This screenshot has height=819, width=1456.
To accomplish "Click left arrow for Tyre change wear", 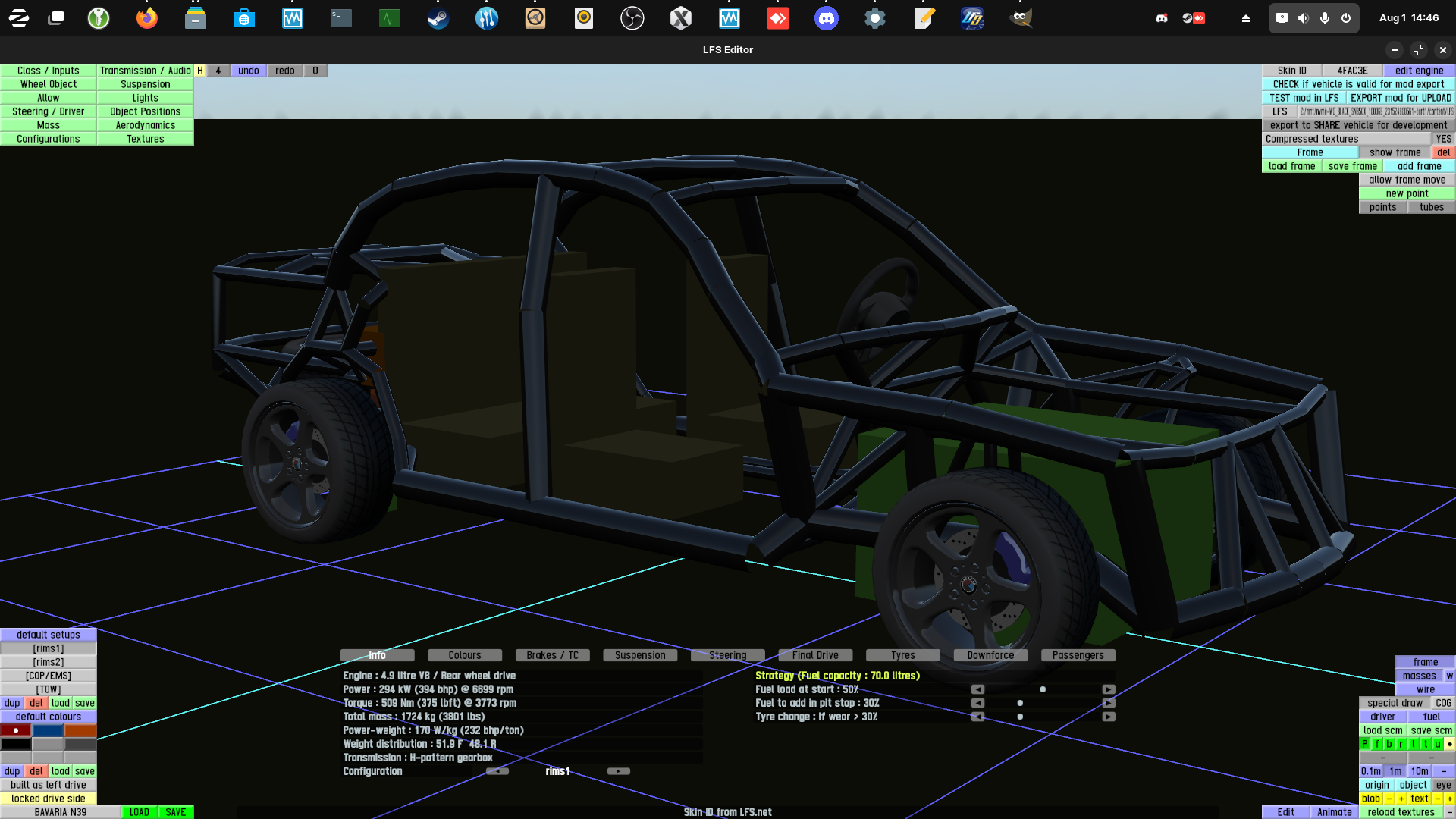I will click(977, 717).
